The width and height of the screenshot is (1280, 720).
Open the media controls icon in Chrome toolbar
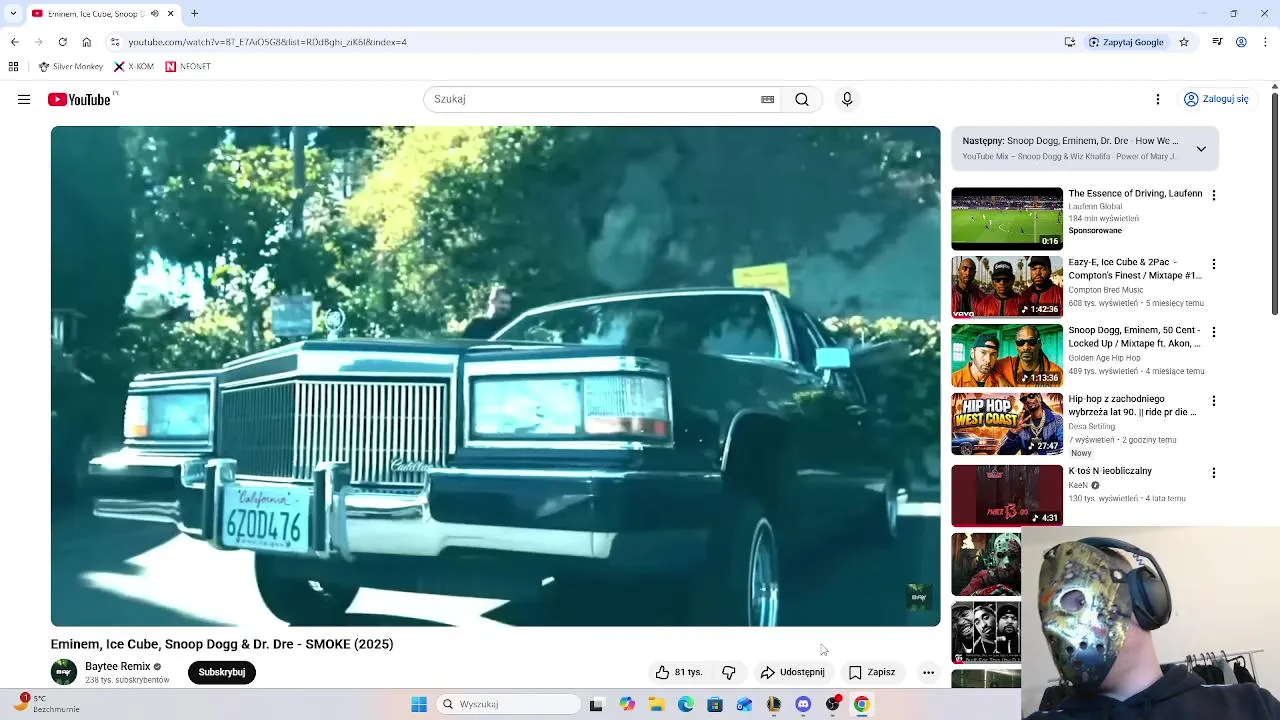(1217, 42)
